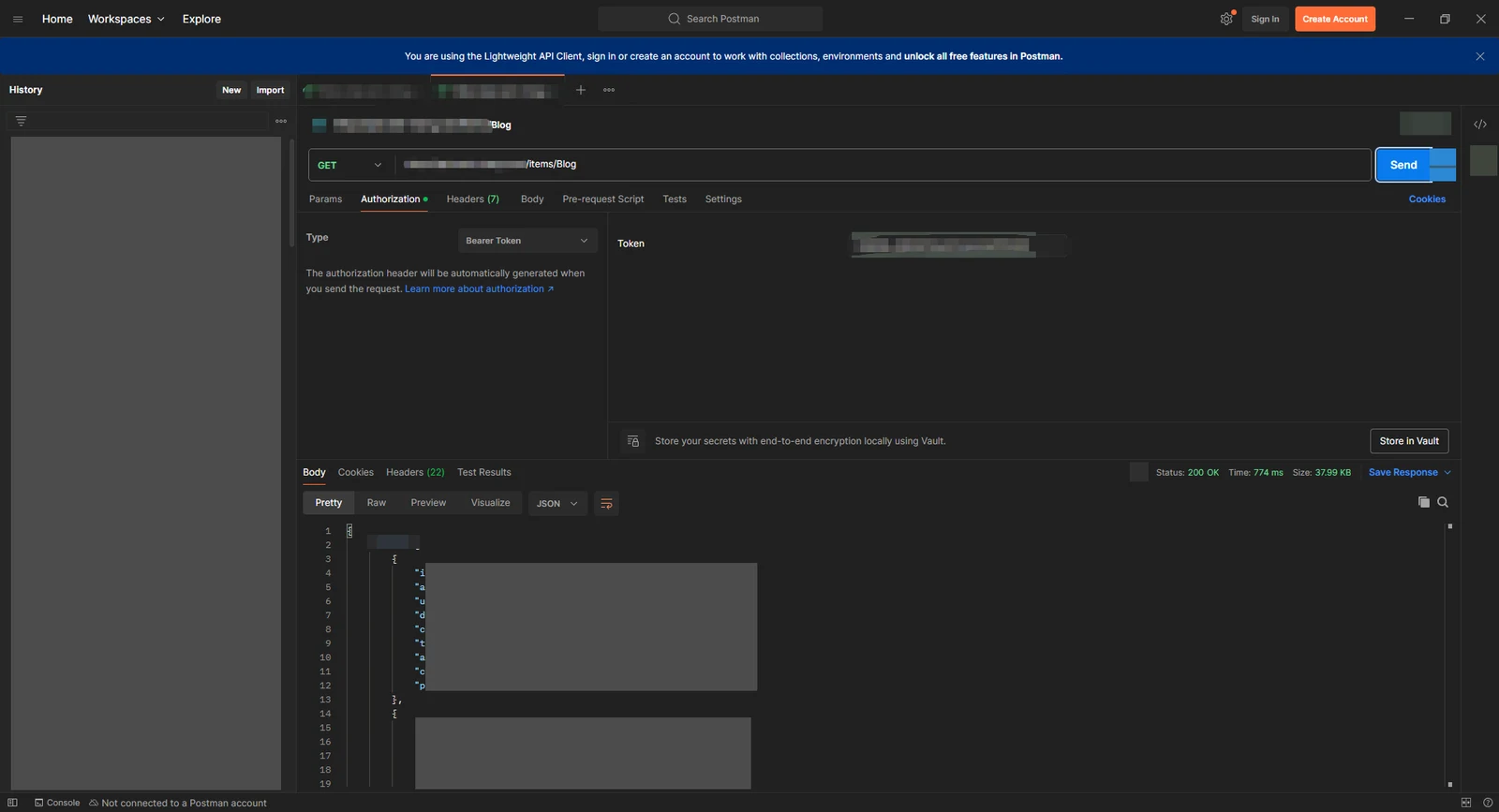
Task: Open the settings gear icon
Action: [x=1226, y=19]
